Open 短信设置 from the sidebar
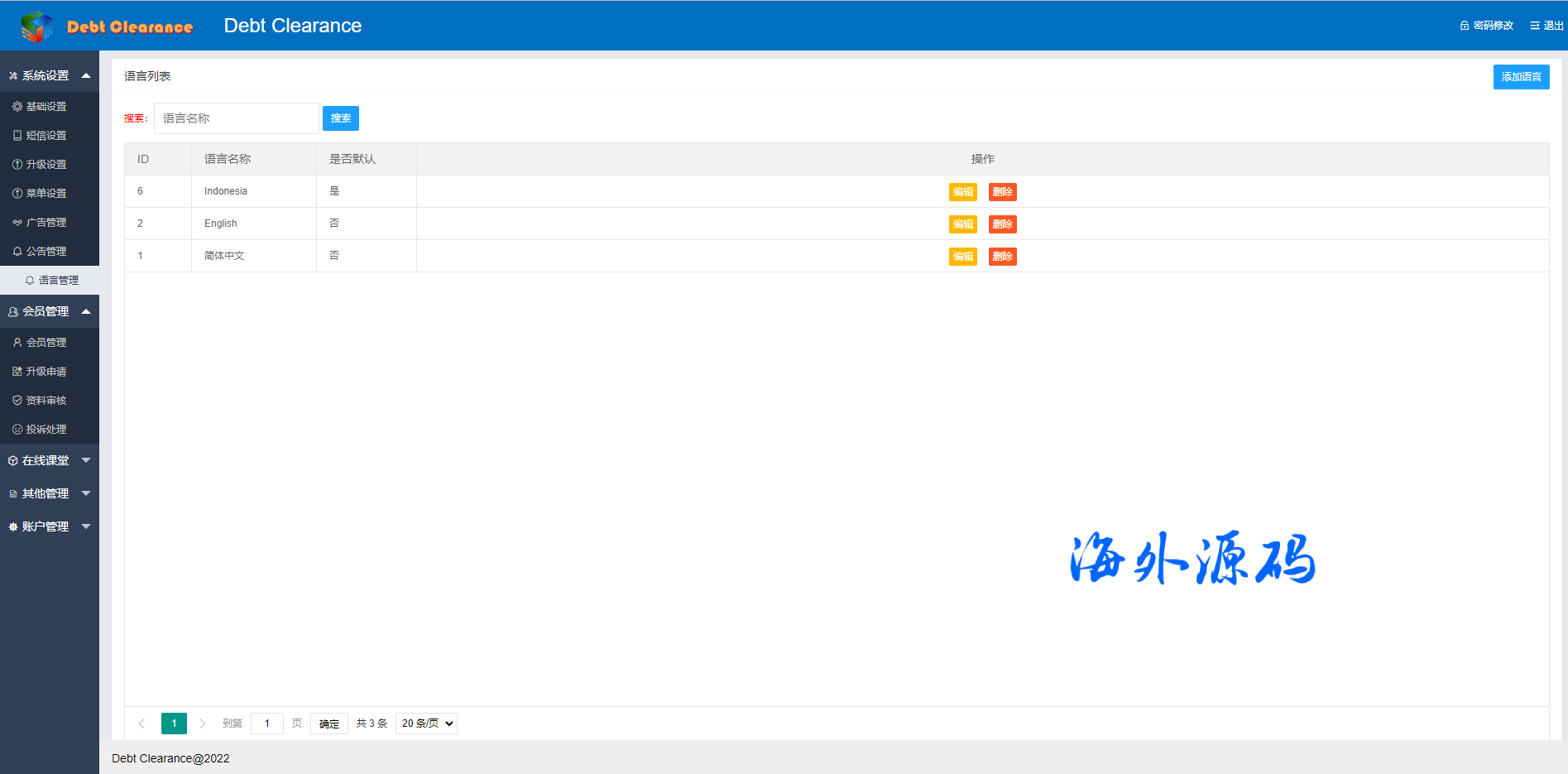This screenshot has height=774, width=1568. click(x=46, y=136)
